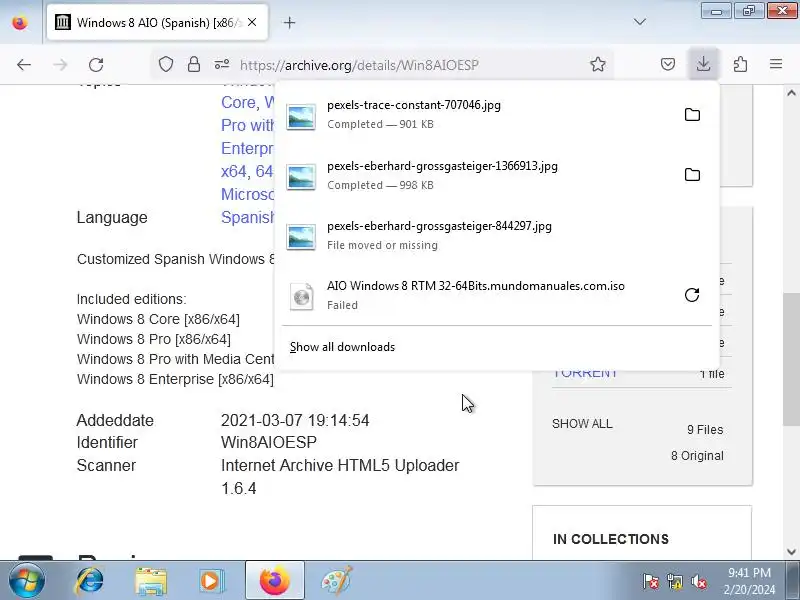Reload the archive.org page
The image size is (800, 600).
click(x=96, y=65)
